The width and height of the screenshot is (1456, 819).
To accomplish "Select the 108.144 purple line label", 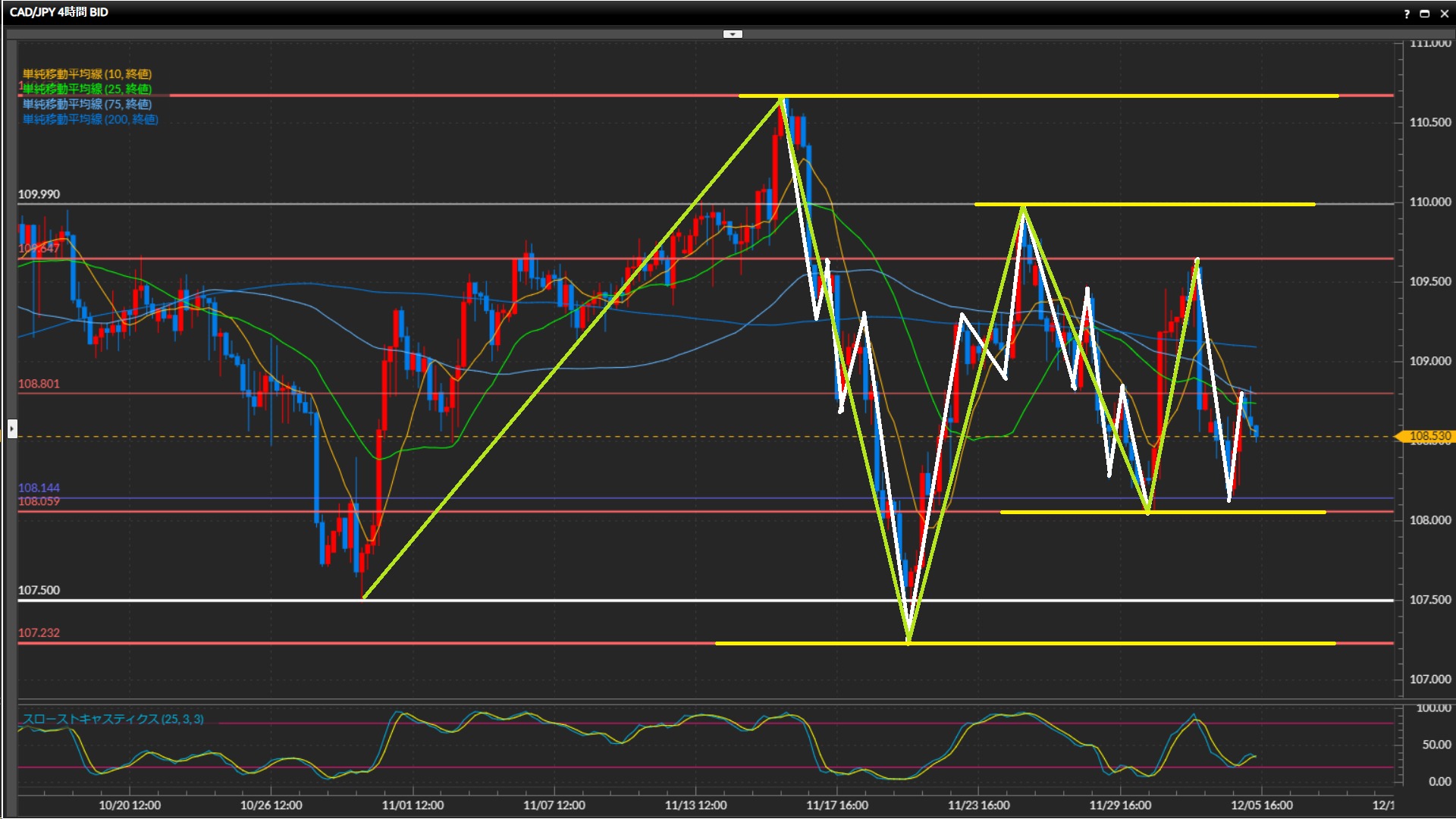I will (x=39, y=488).
